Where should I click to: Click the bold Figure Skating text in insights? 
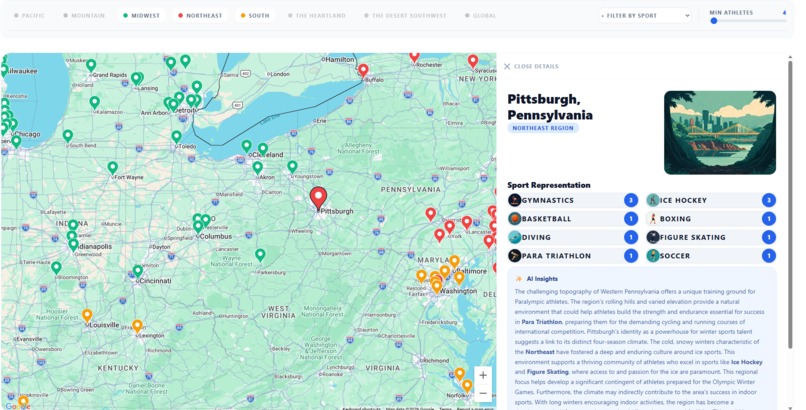coord(547,372)
